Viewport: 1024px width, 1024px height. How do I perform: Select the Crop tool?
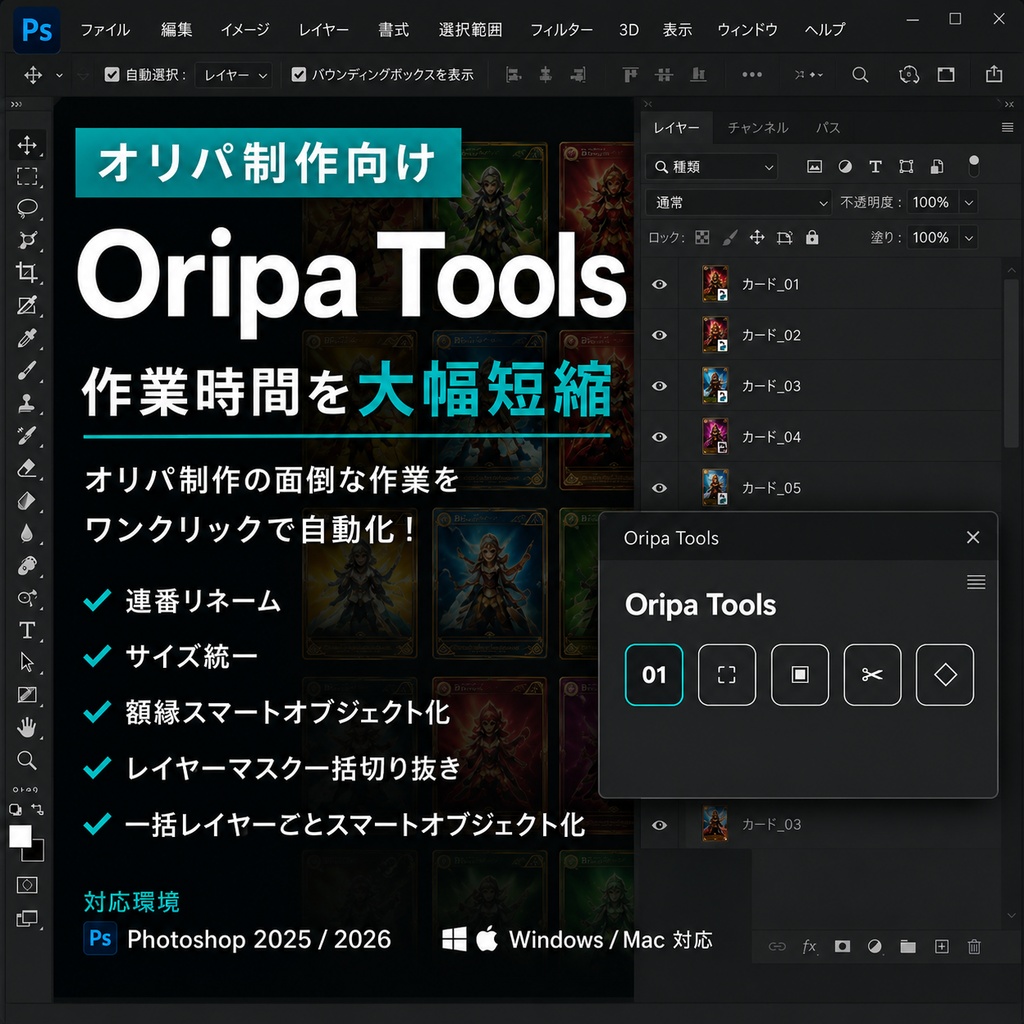27,272
